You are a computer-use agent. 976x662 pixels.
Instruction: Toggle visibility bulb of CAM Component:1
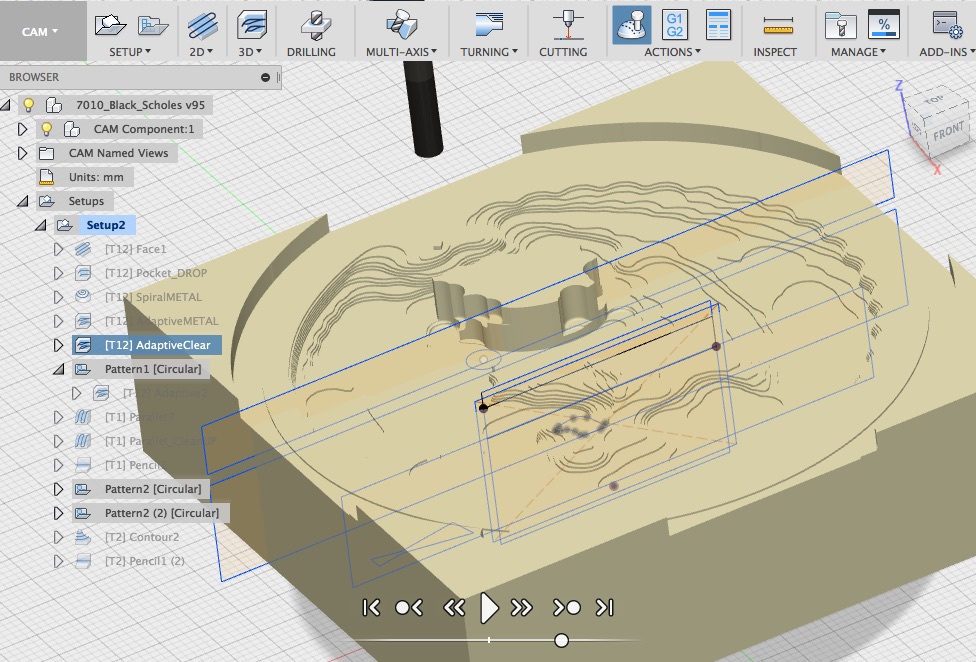[46, 129]
